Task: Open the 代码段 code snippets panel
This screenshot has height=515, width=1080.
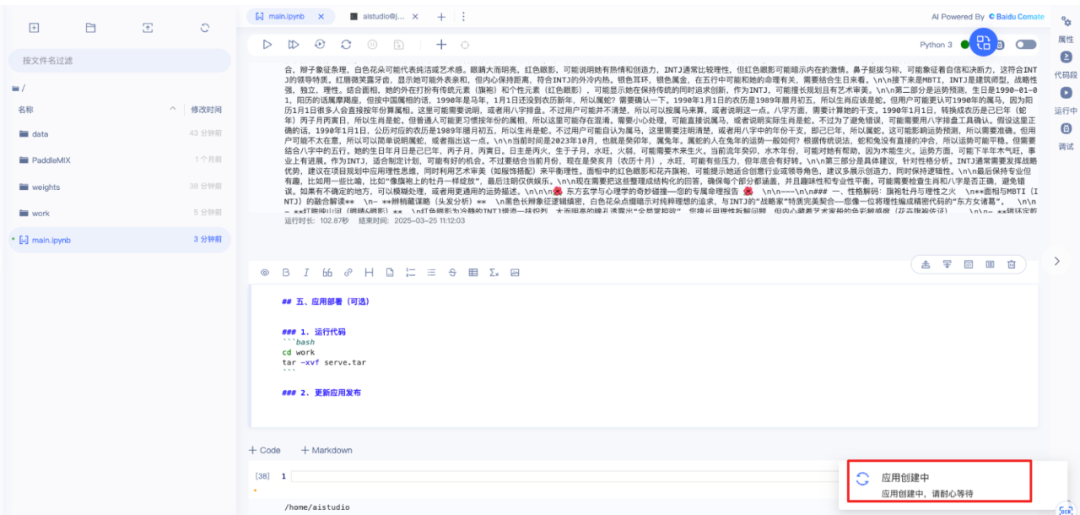Action: [x=1066, y=64]
